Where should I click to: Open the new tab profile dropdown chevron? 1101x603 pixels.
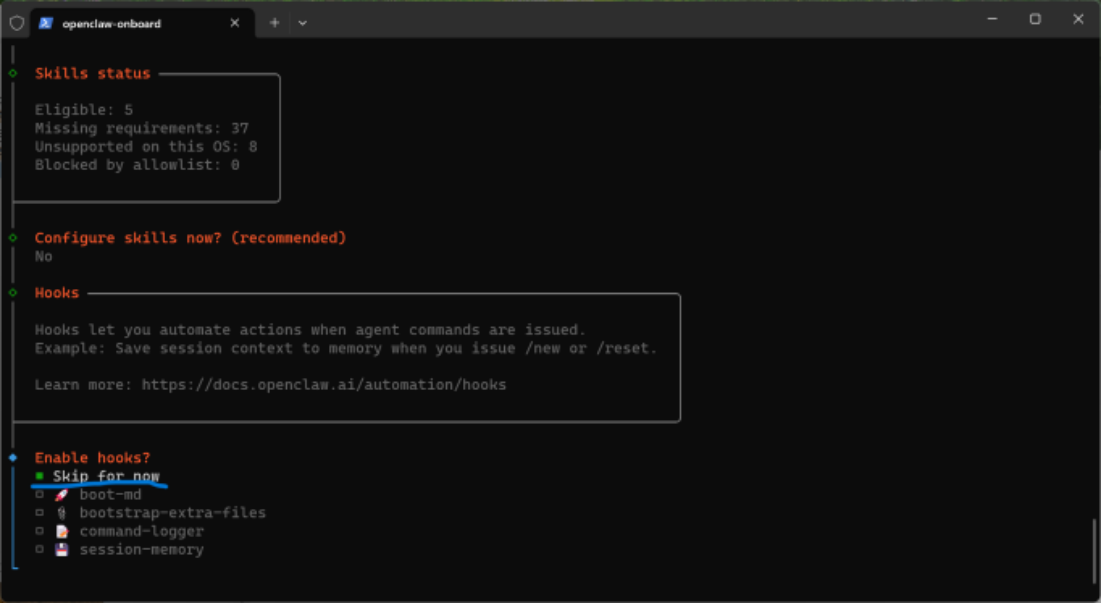302,22
